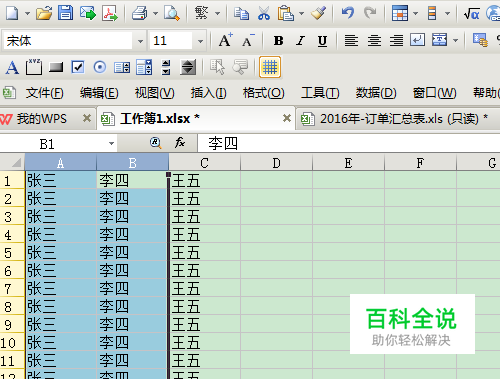The width and height of the screenshot is (500, 379).
Task: Save the workbook with floppy icon
Action: point(65,13)
